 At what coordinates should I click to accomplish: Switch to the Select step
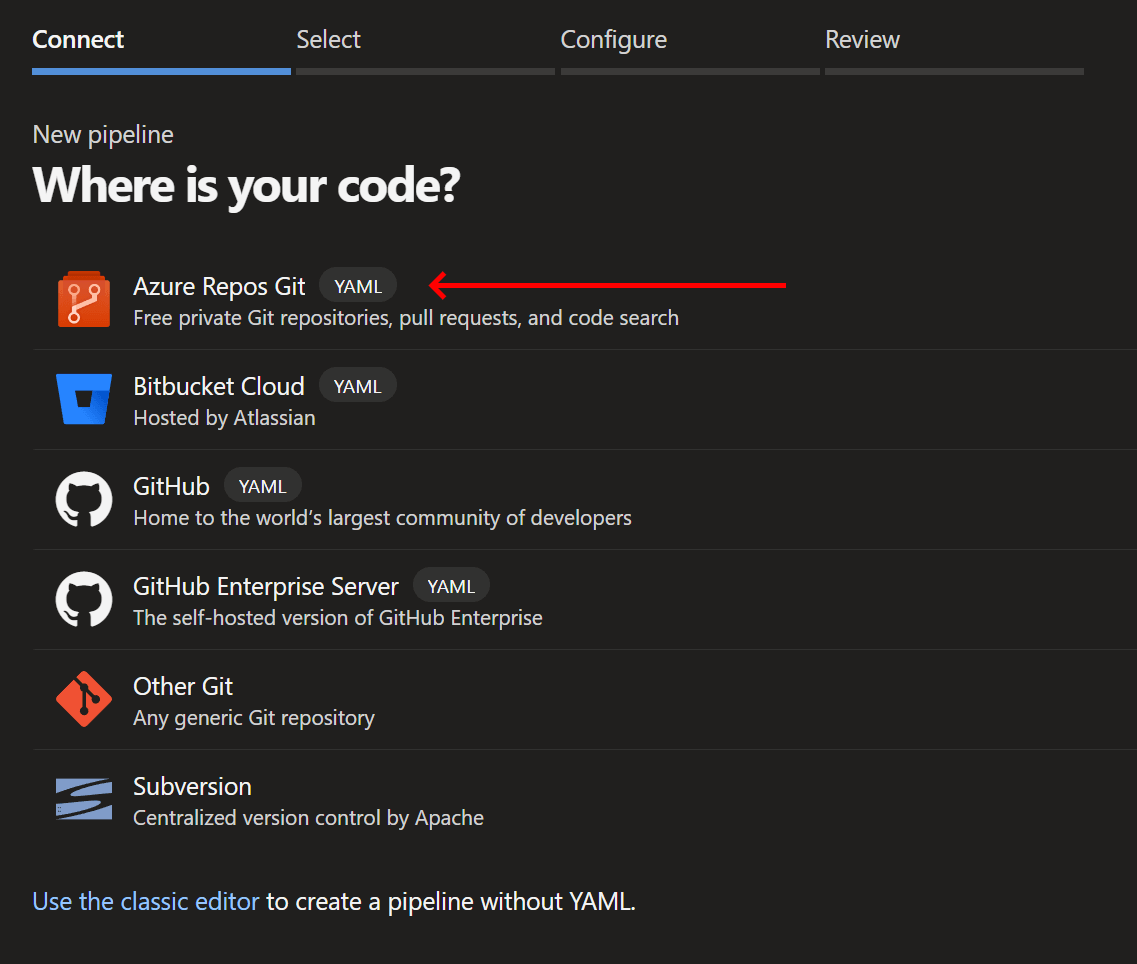pos(328,39)
